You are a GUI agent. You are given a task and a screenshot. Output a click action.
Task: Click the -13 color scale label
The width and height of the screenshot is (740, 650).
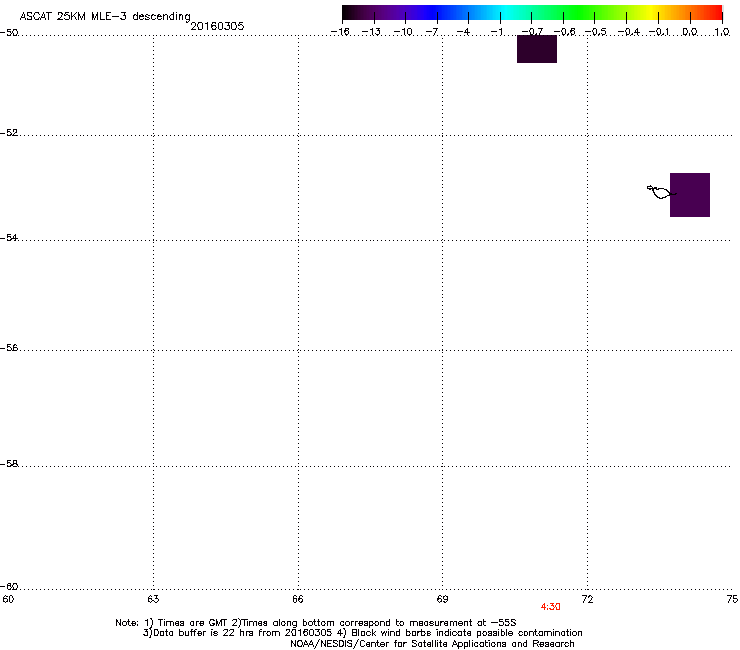click(371, 32)
